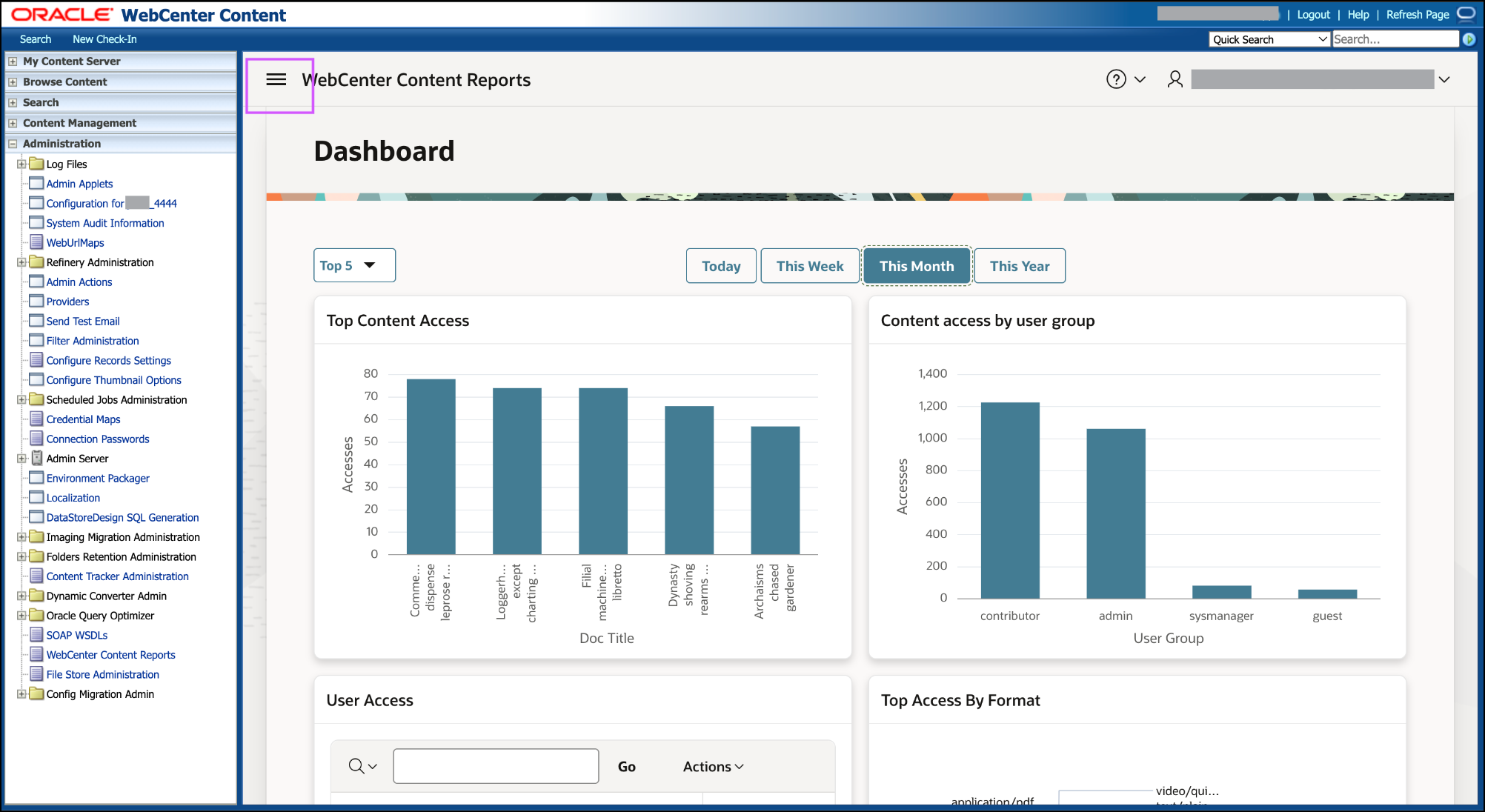The width and height of the screenshot is (1485, 812).
Task: Open DataStoreDesign SQL Generation link
Action: point(123,517)
